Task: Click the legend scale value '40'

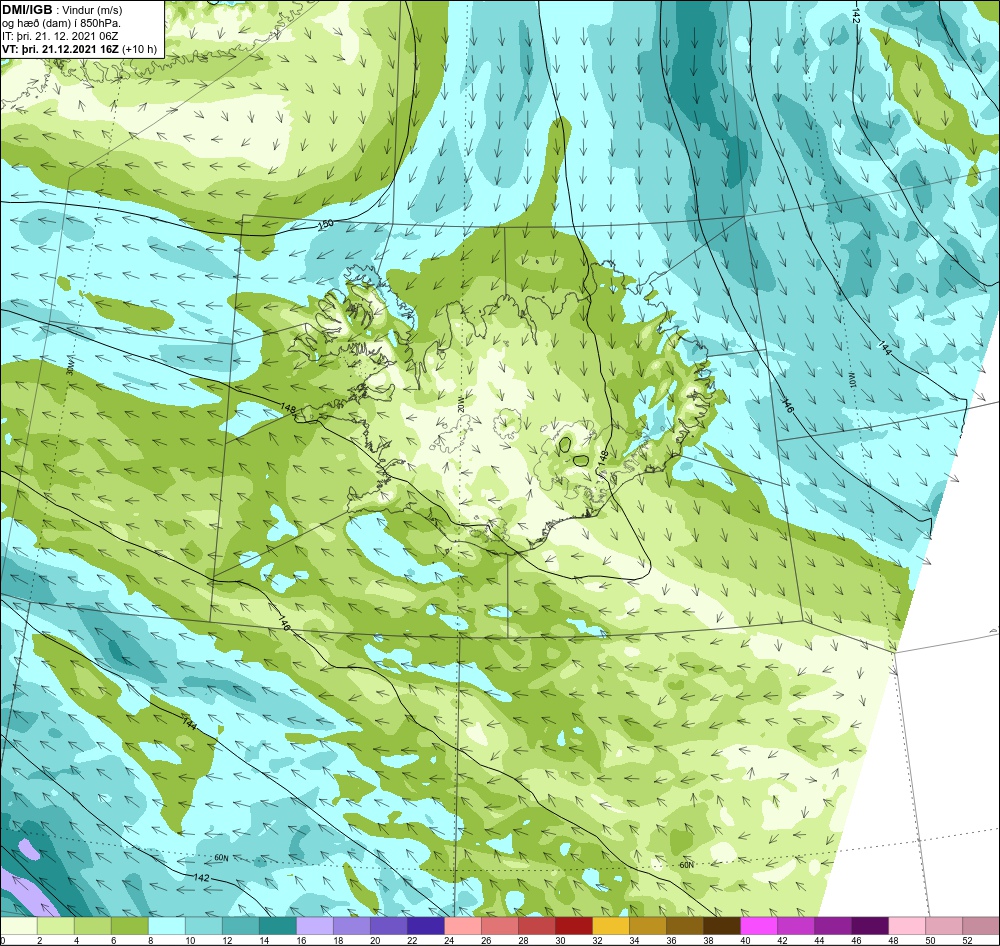Action: 745,940
